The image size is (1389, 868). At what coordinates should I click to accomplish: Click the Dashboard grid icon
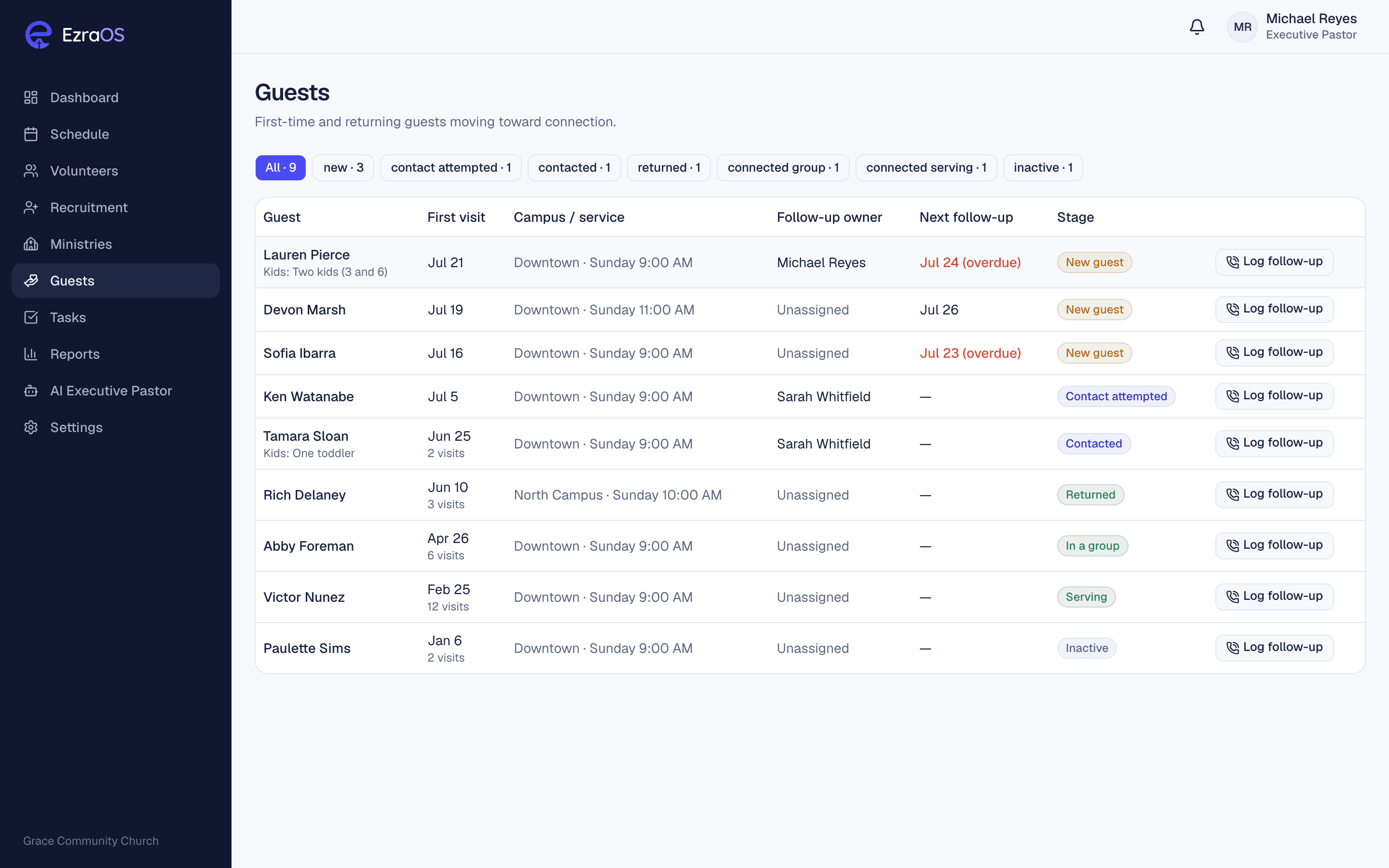click(31, 97)
